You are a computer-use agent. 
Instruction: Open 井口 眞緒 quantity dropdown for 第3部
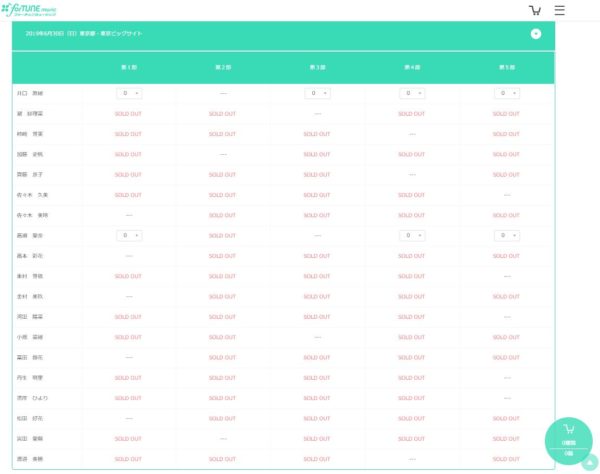pos(317,93)
